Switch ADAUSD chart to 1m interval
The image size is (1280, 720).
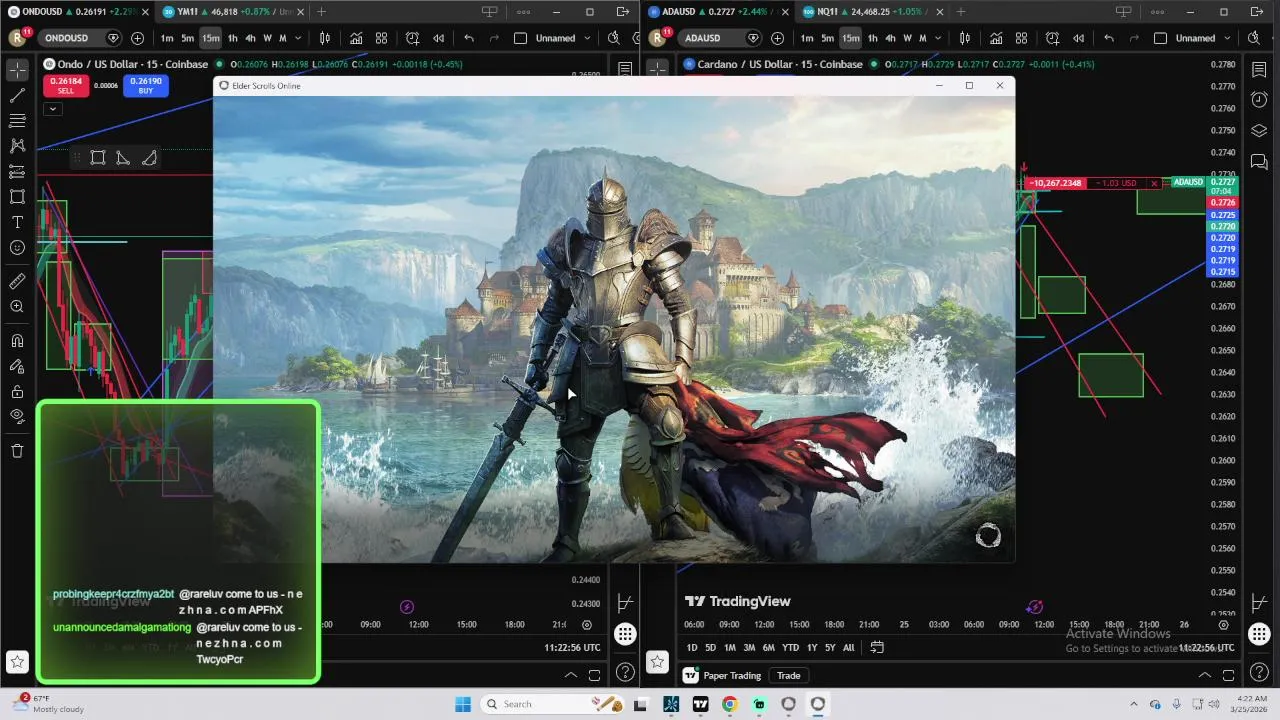tap(807, 38)
